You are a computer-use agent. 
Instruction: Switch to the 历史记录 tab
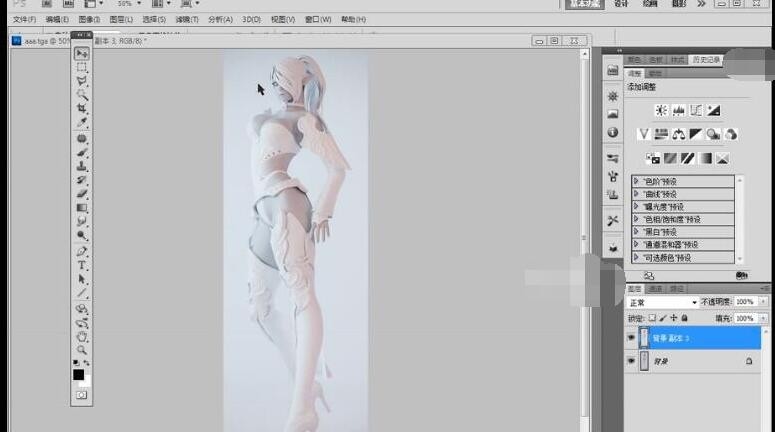pos(706,60)
